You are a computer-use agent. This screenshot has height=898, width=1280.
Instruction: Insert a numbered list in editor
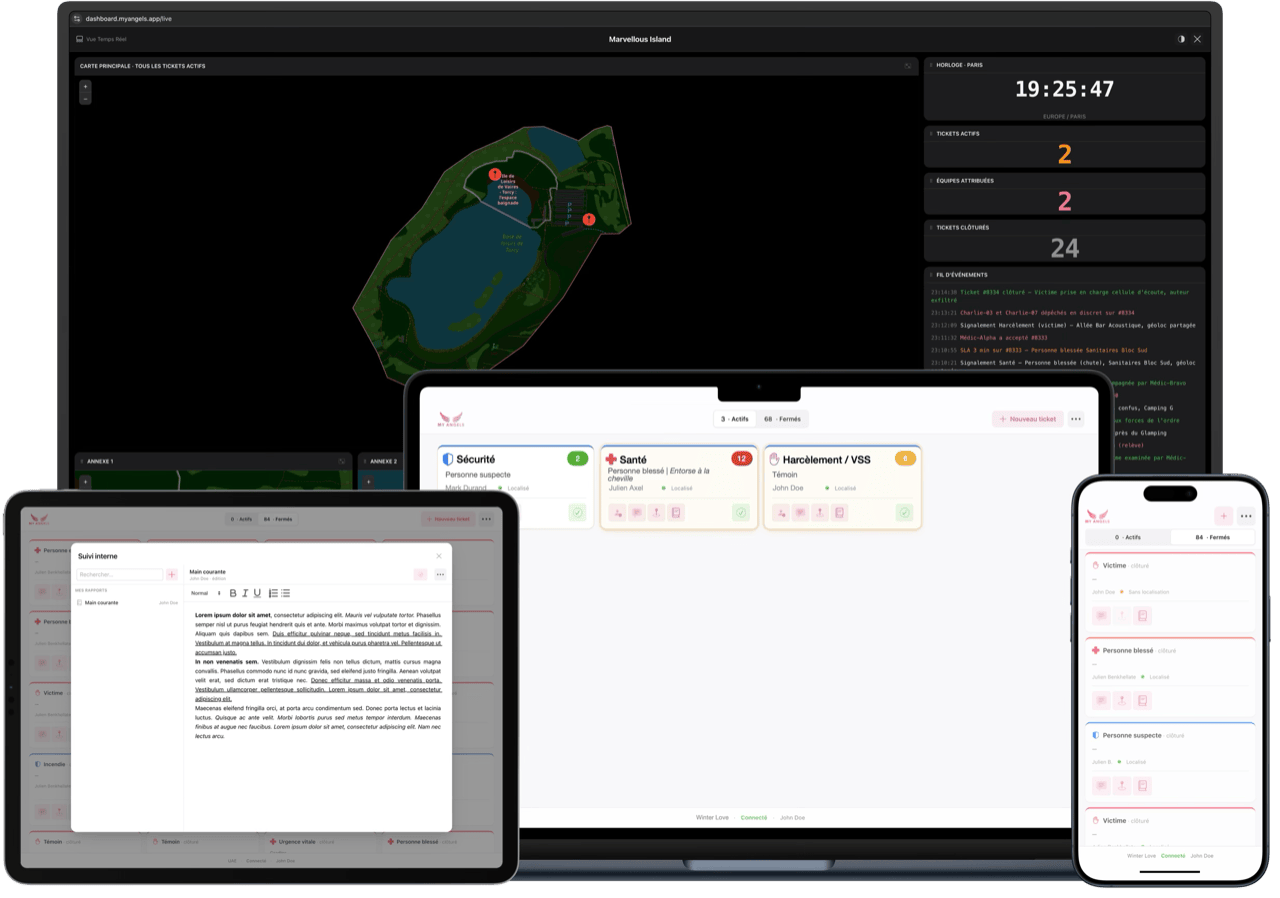[x=273, y=593]
